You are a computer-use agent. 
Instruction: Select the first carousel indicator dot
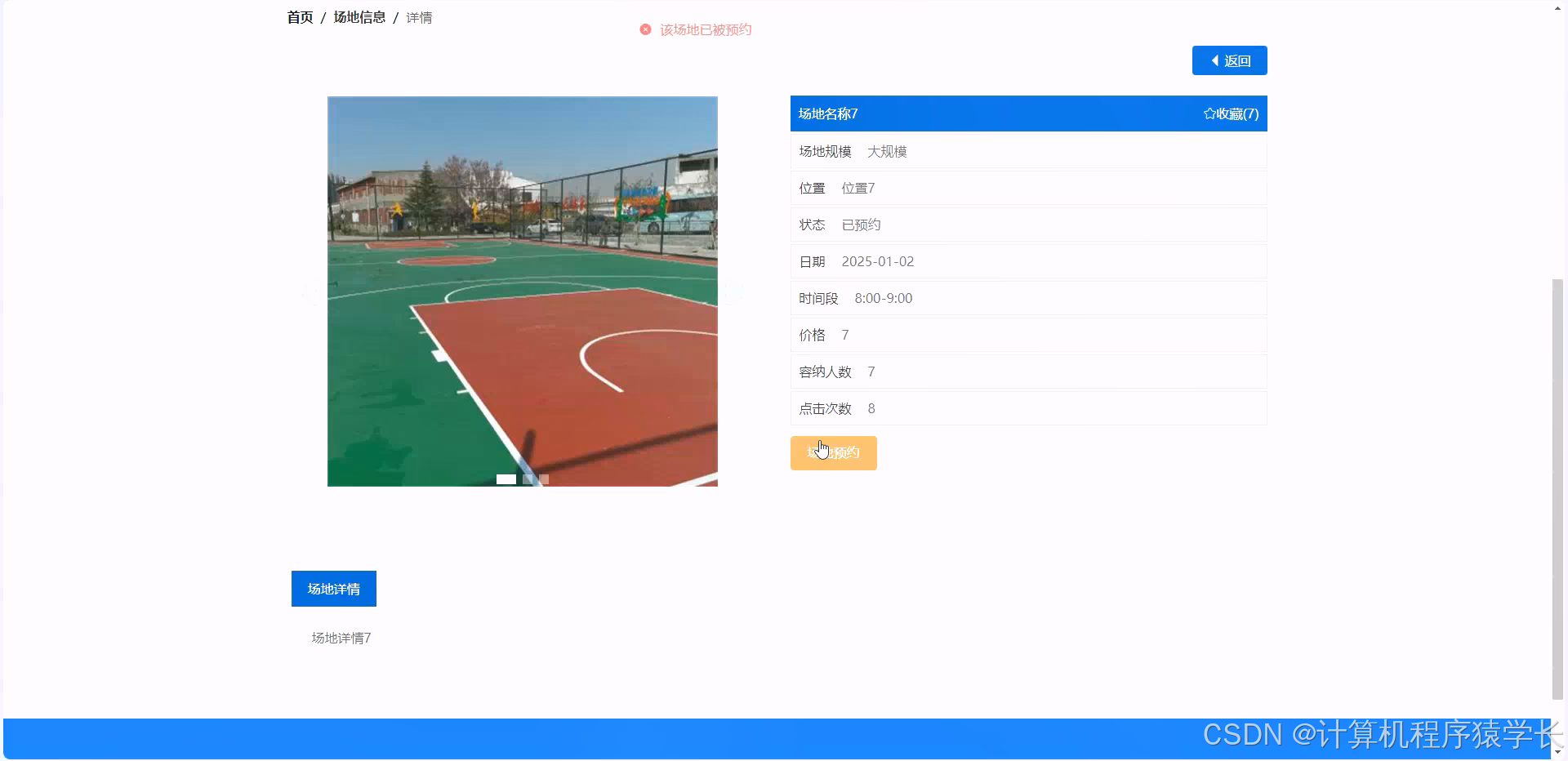coord(506,479)
